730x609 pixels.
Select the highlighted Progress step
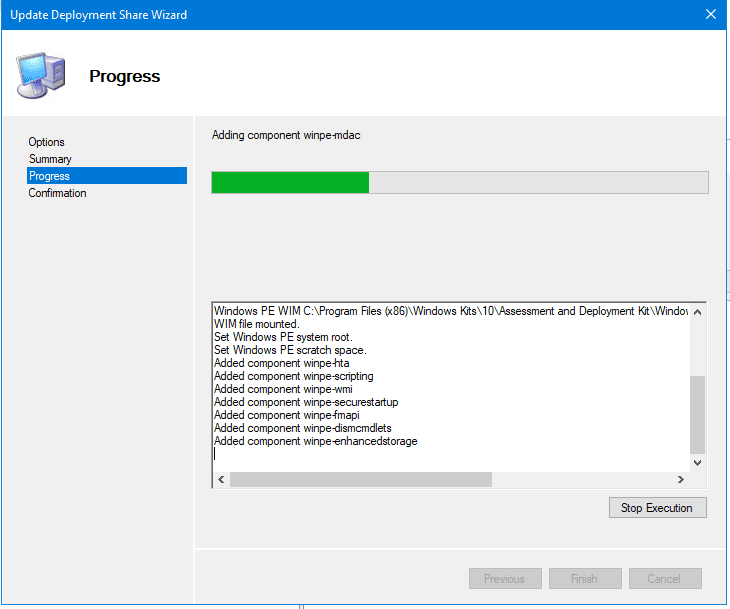(50, 176)
